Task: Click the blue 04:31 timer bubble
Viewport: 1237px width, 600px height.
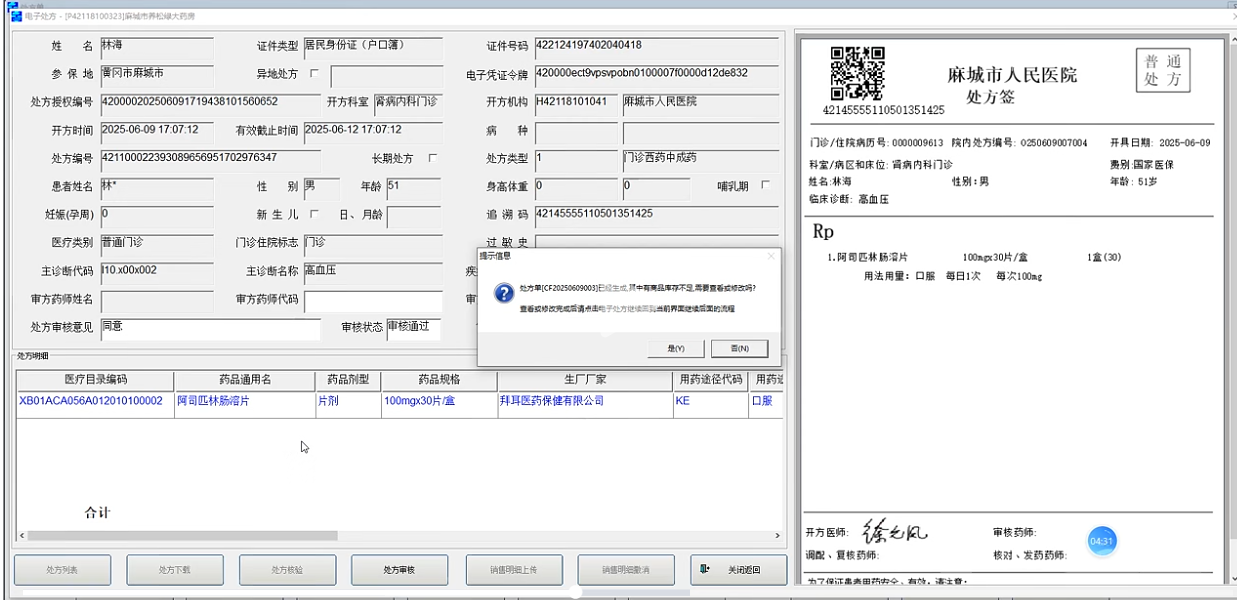Action: click(1101, 541)
